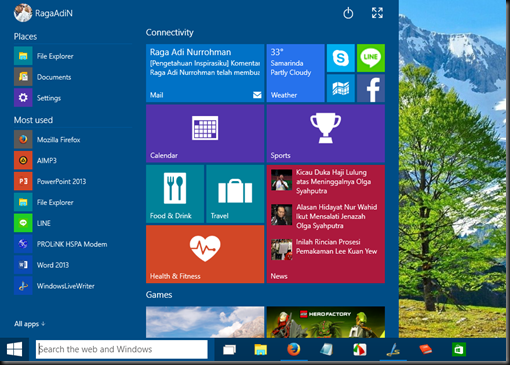Click the Windows Start button
Viewport: 510px width, 365px height.
click(x=15, y=349)
